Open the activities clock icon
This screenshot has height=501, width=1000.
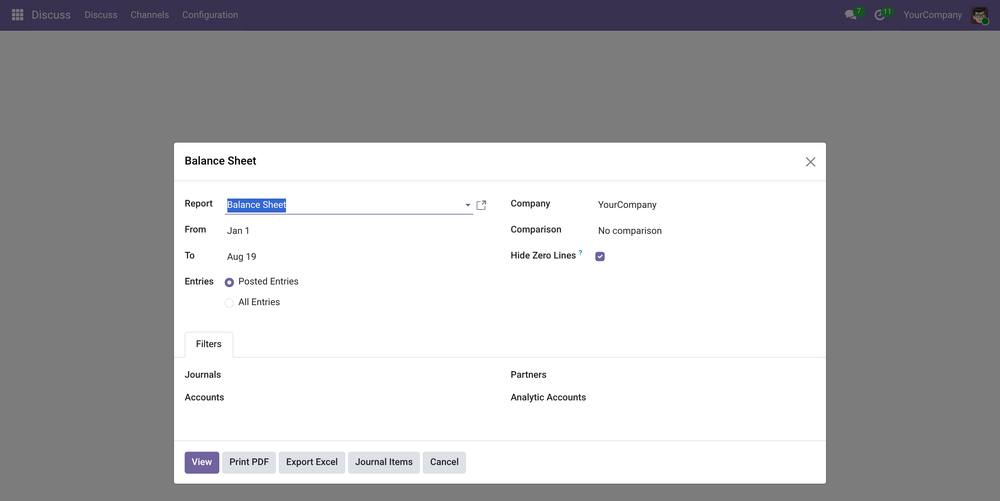click(880, 15)
